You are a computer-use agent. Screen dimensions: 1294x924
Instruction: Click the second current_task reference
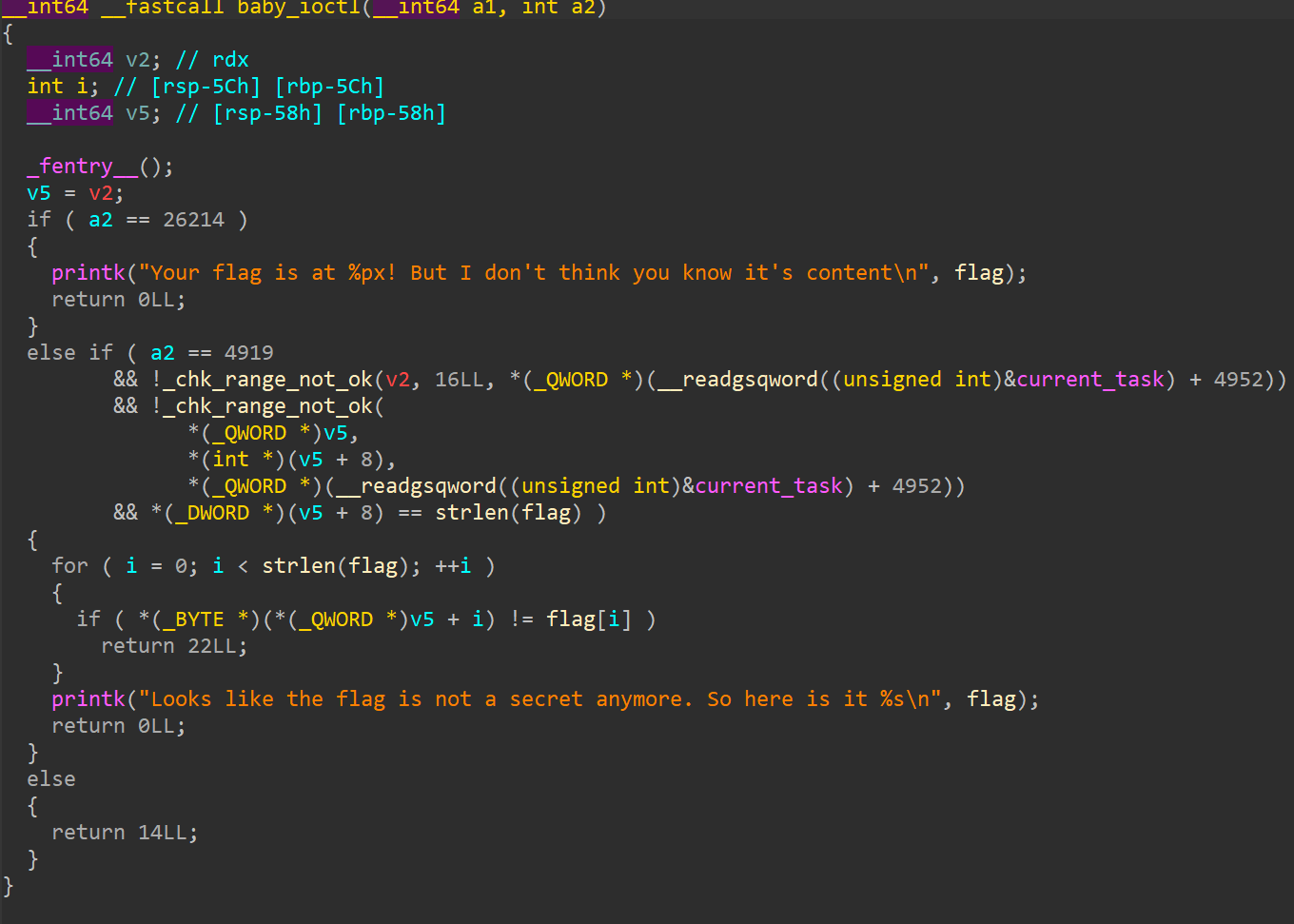point(769,486)
